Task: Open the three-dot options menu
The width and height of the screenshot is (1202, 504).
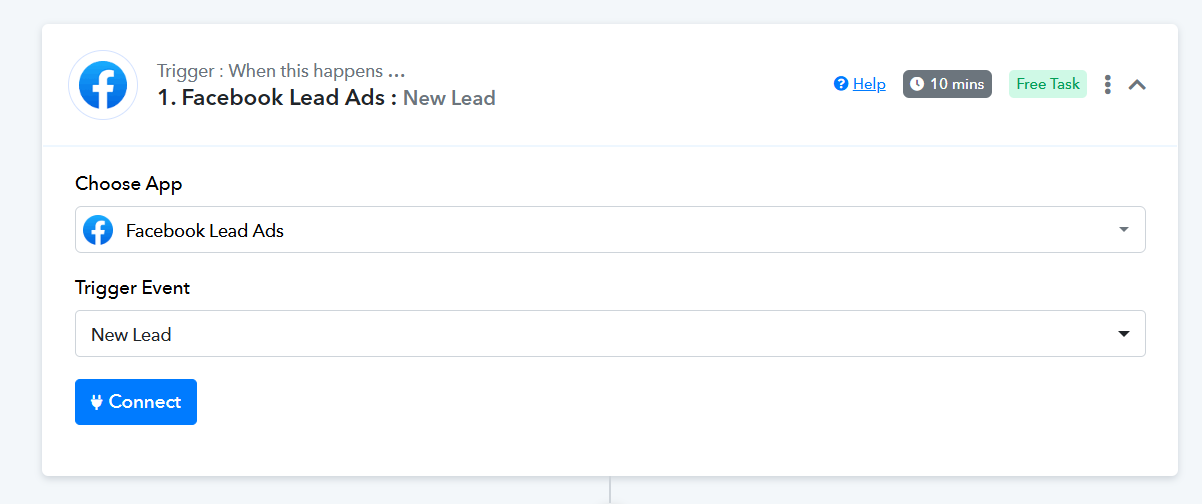Action: point(1107,85)
